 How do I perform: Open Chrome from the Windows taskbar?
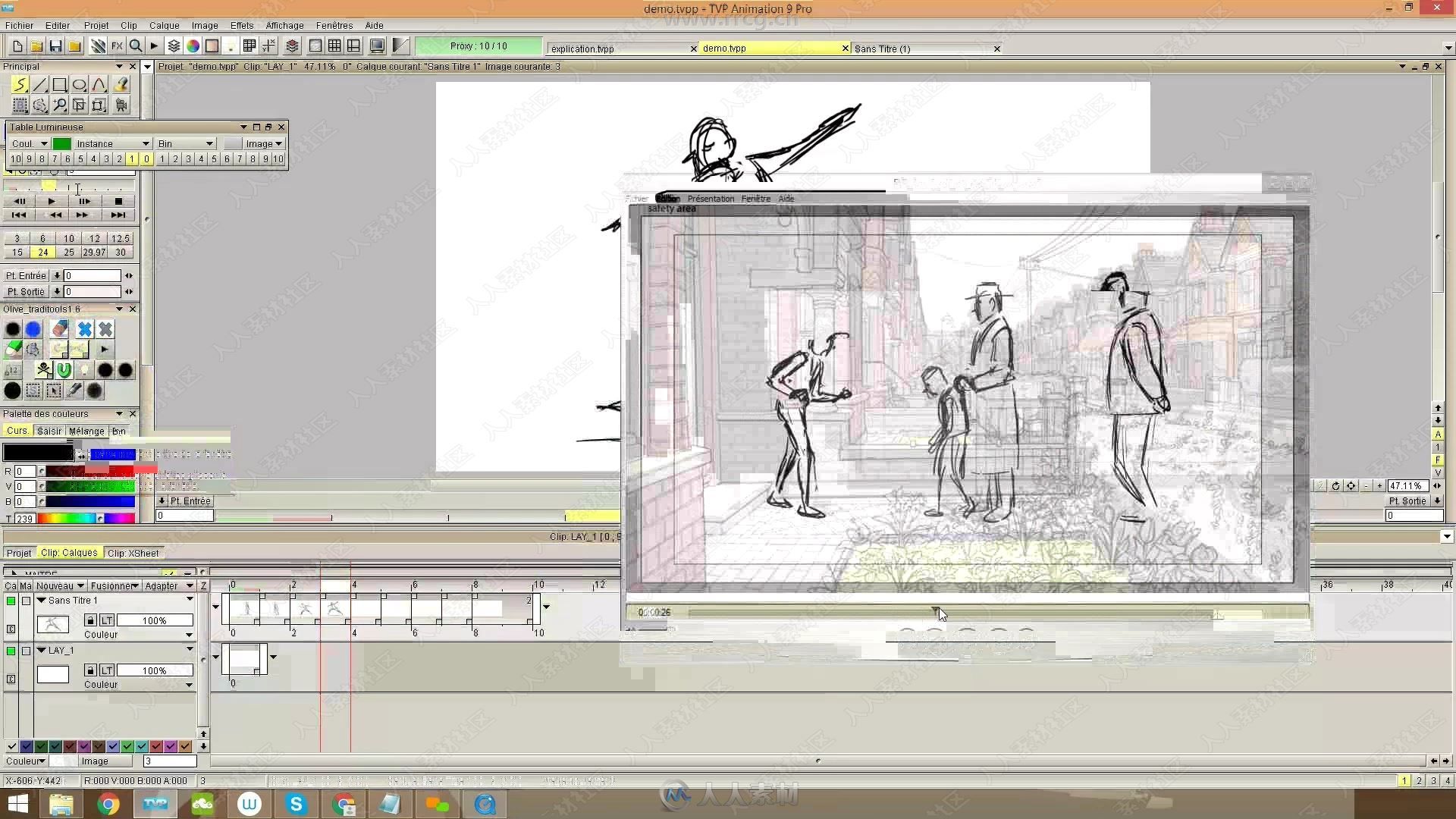108,804
